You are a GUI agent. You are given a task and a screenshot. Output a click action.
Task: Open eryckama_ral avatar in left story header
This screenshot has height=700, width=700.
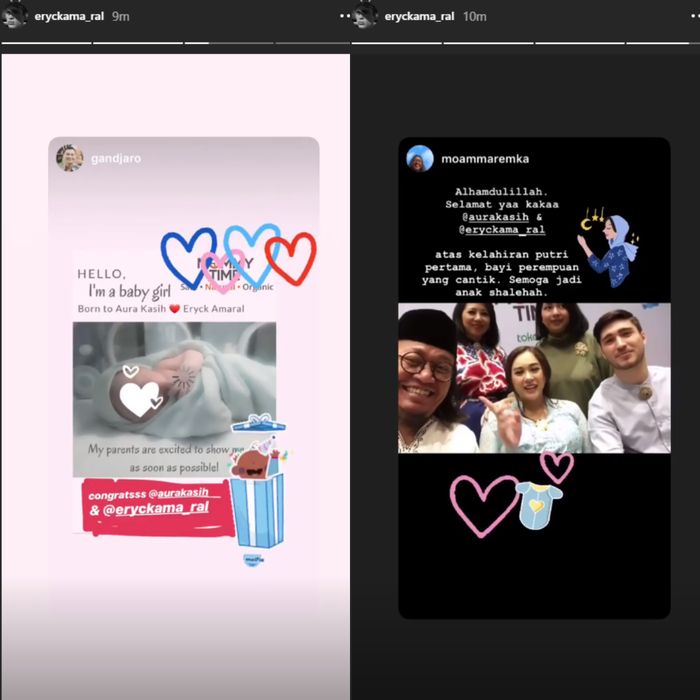15,16
